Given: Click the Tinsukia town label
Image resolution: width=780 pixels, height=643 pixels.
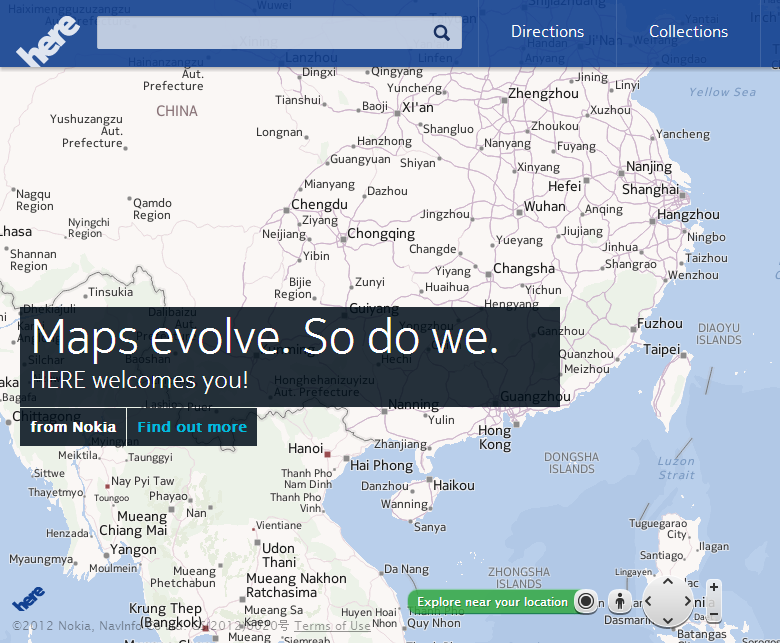Looking at the screenshot, I should [110, 292].
